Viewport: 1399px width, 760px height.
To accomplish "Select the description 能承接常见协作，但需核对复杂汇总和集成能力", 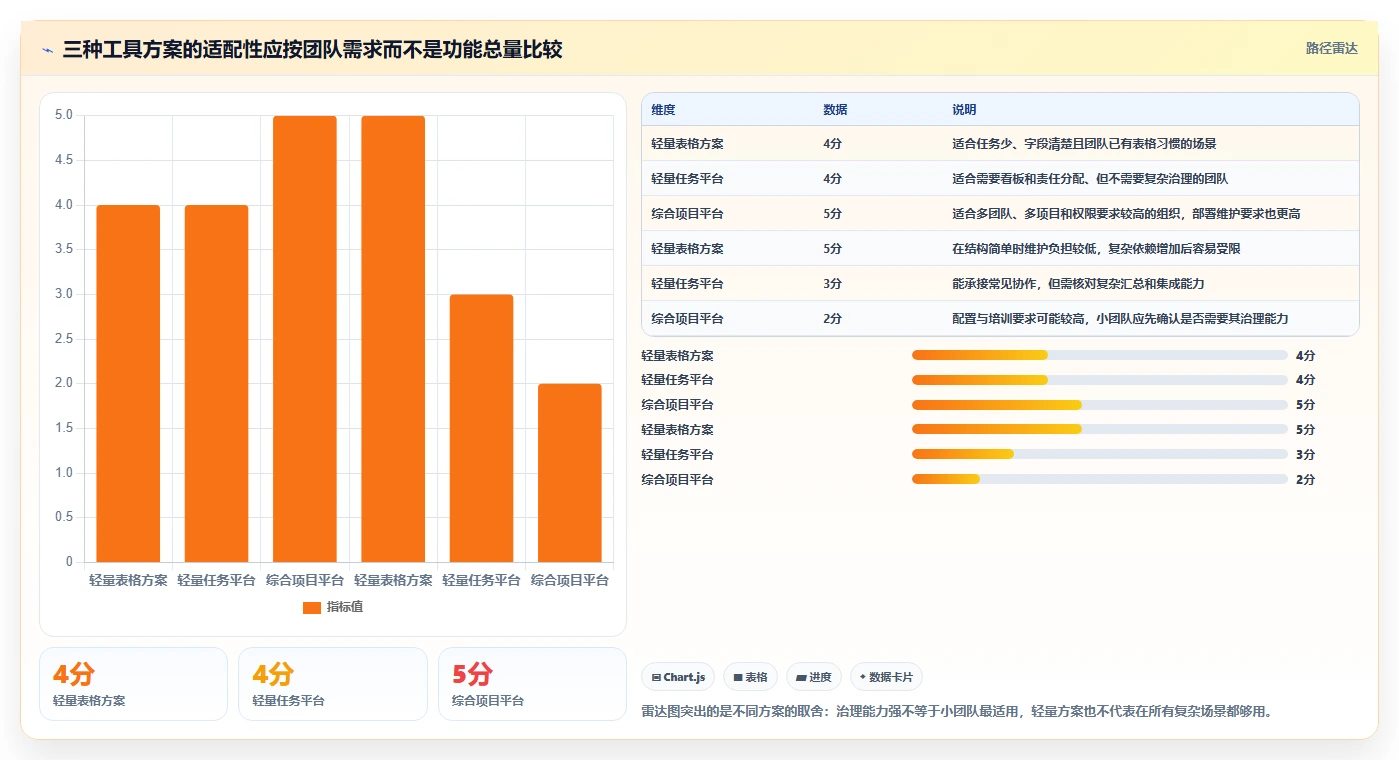I will [x=1078, y=284].
